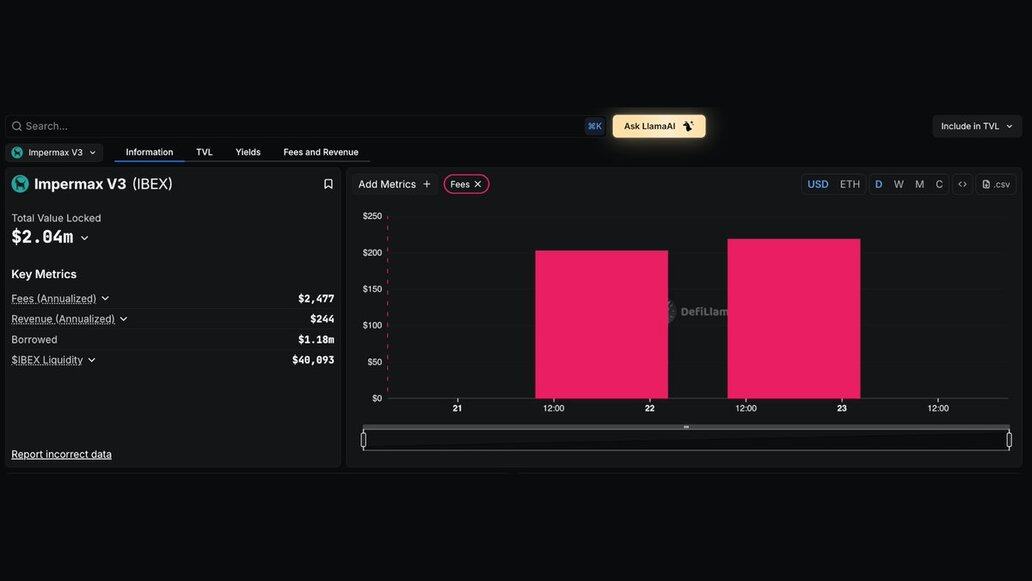Click Report incorrect data link

point(61,454)
